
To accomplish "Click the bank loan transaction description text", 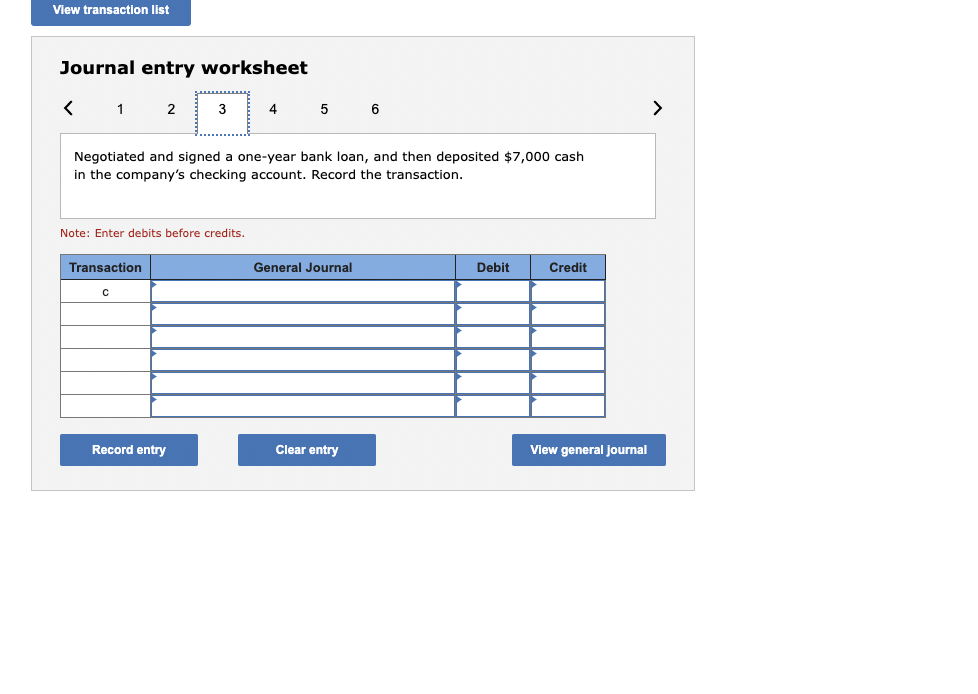I will (329, 166).
